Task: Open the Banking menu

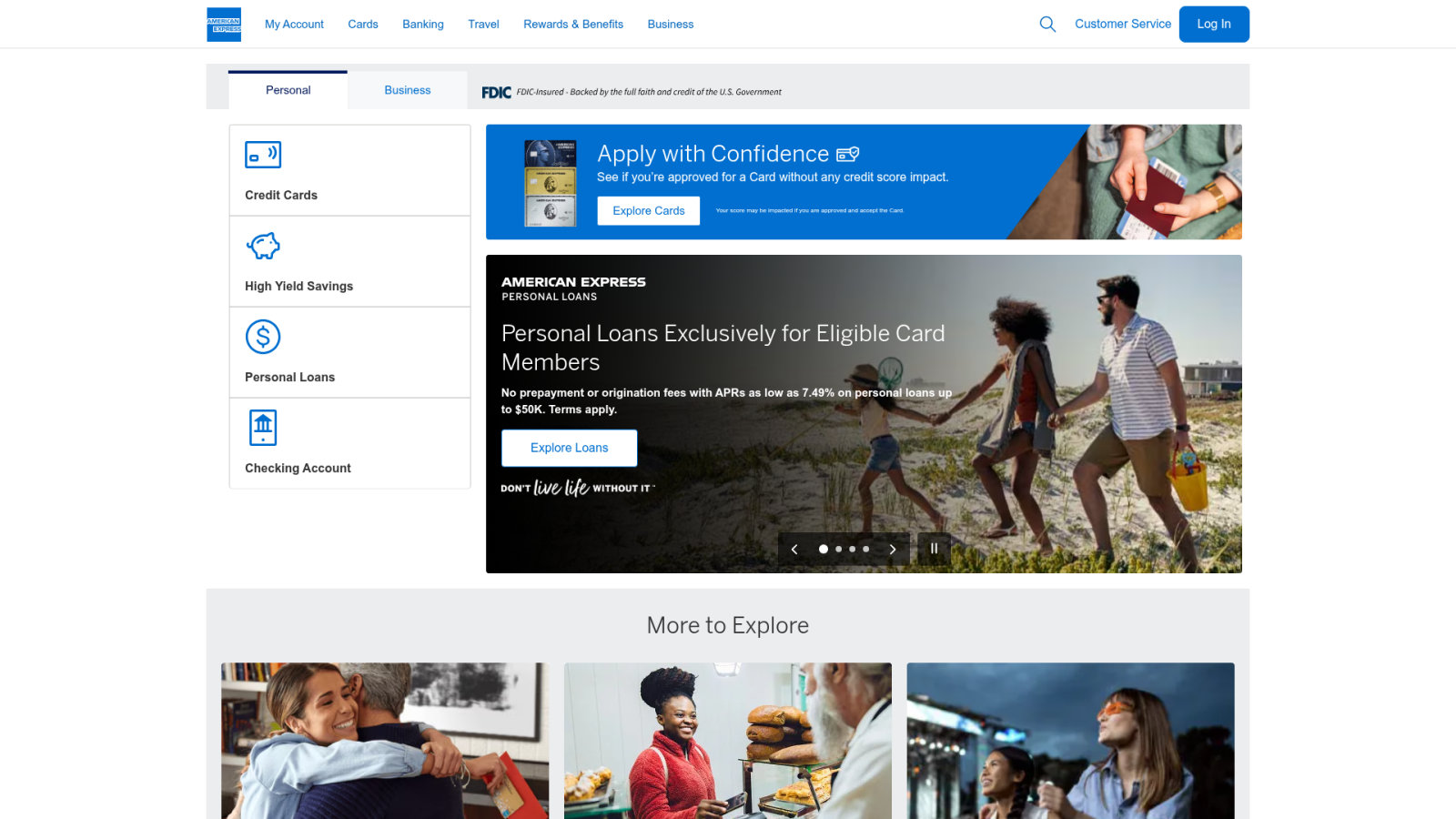Action: [423, 25]
